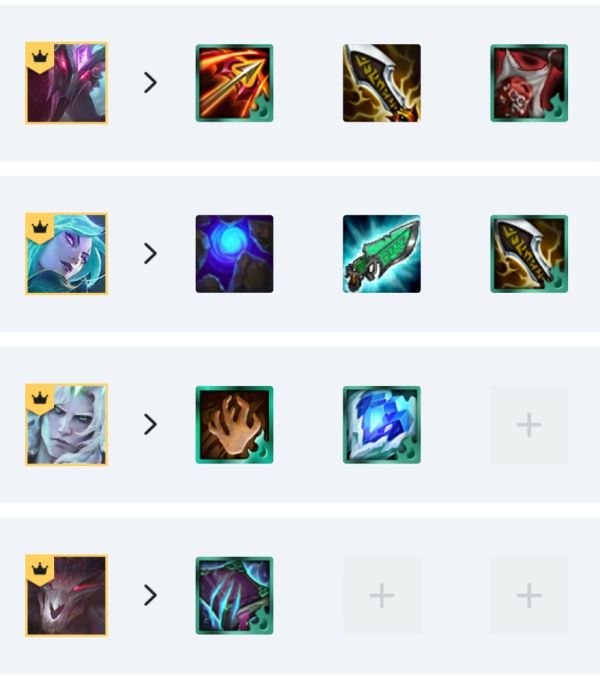Expand the arrow next to purple-masked champion
The height and width of the screenshot is (677, 600).
[150, 82]
